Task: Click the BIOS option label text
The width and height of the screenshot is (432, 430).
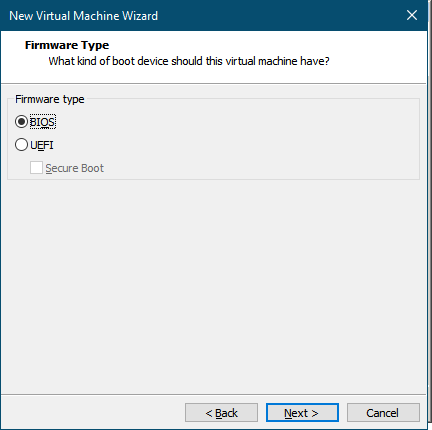Action: coord(43,122)
